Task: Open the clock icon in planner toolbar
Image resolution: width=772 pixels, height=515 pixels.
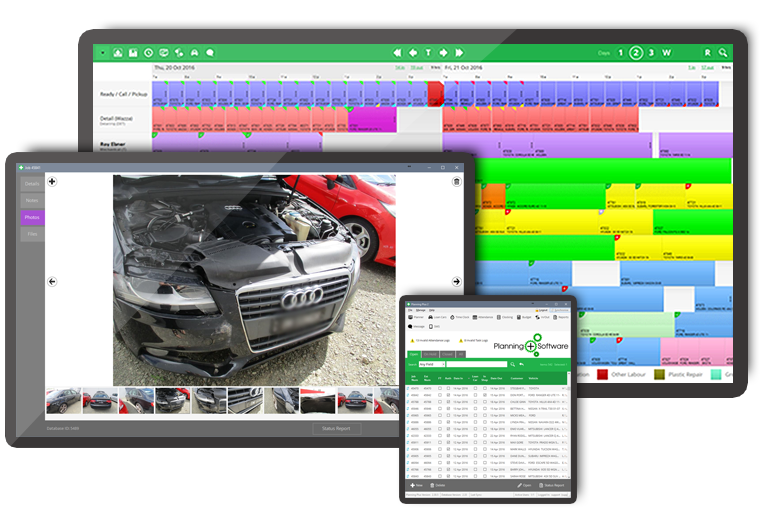Action: point(148,53)
